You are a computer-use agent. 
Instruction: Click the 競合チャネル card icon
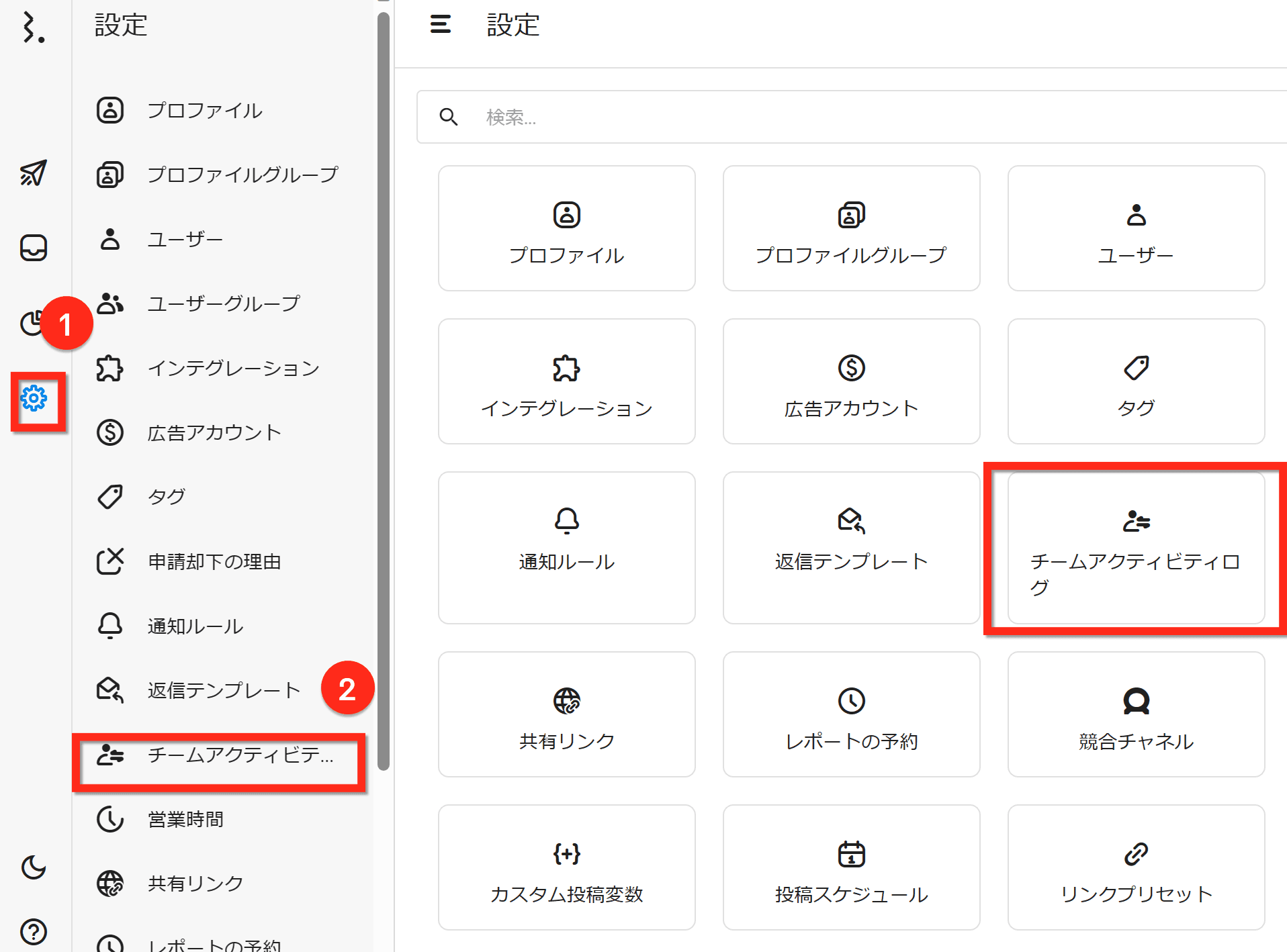tap(1136, 701)
